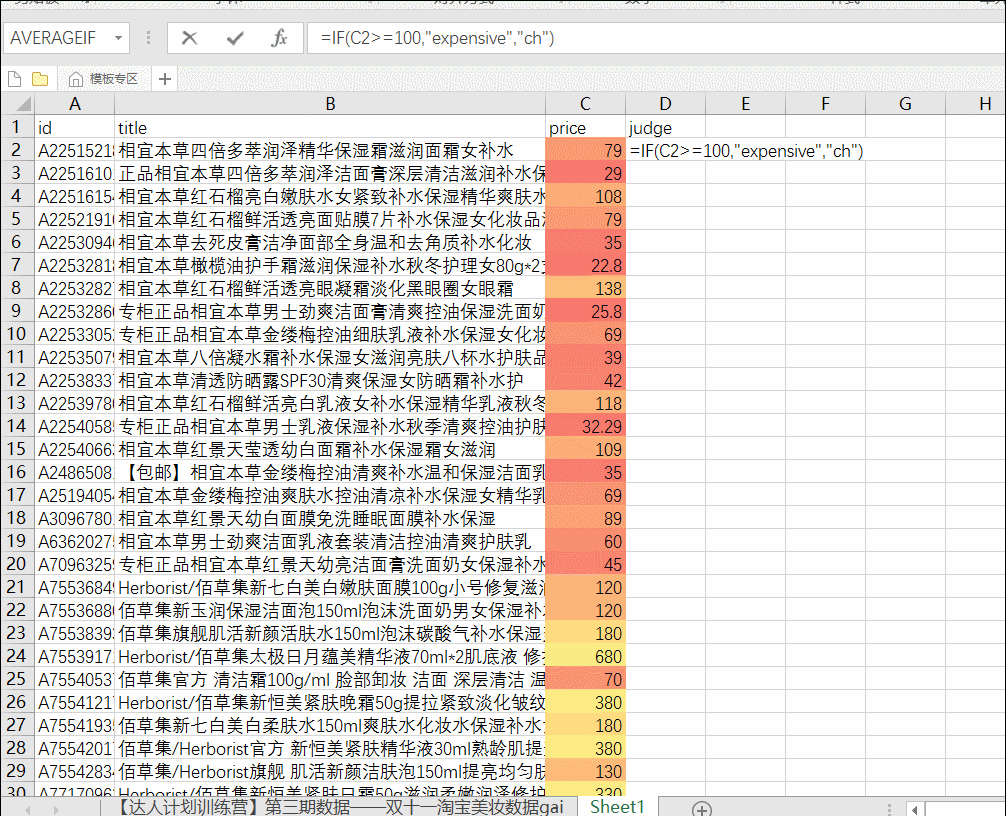Select row 7 header
The height and width of the screenshot is (816, 1006).
click(16, 265)
